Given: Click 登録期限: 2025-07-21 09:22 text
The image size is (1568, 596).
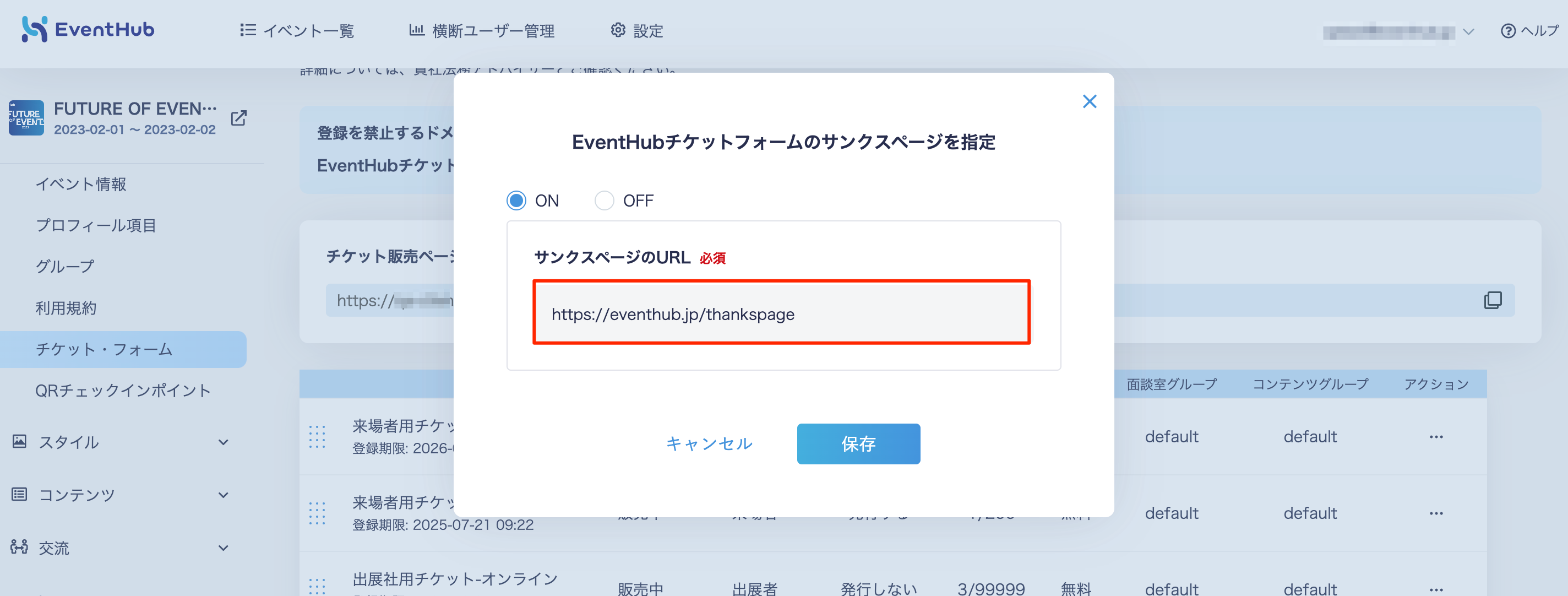Looking at the screenshot, I should pos(443,525).
